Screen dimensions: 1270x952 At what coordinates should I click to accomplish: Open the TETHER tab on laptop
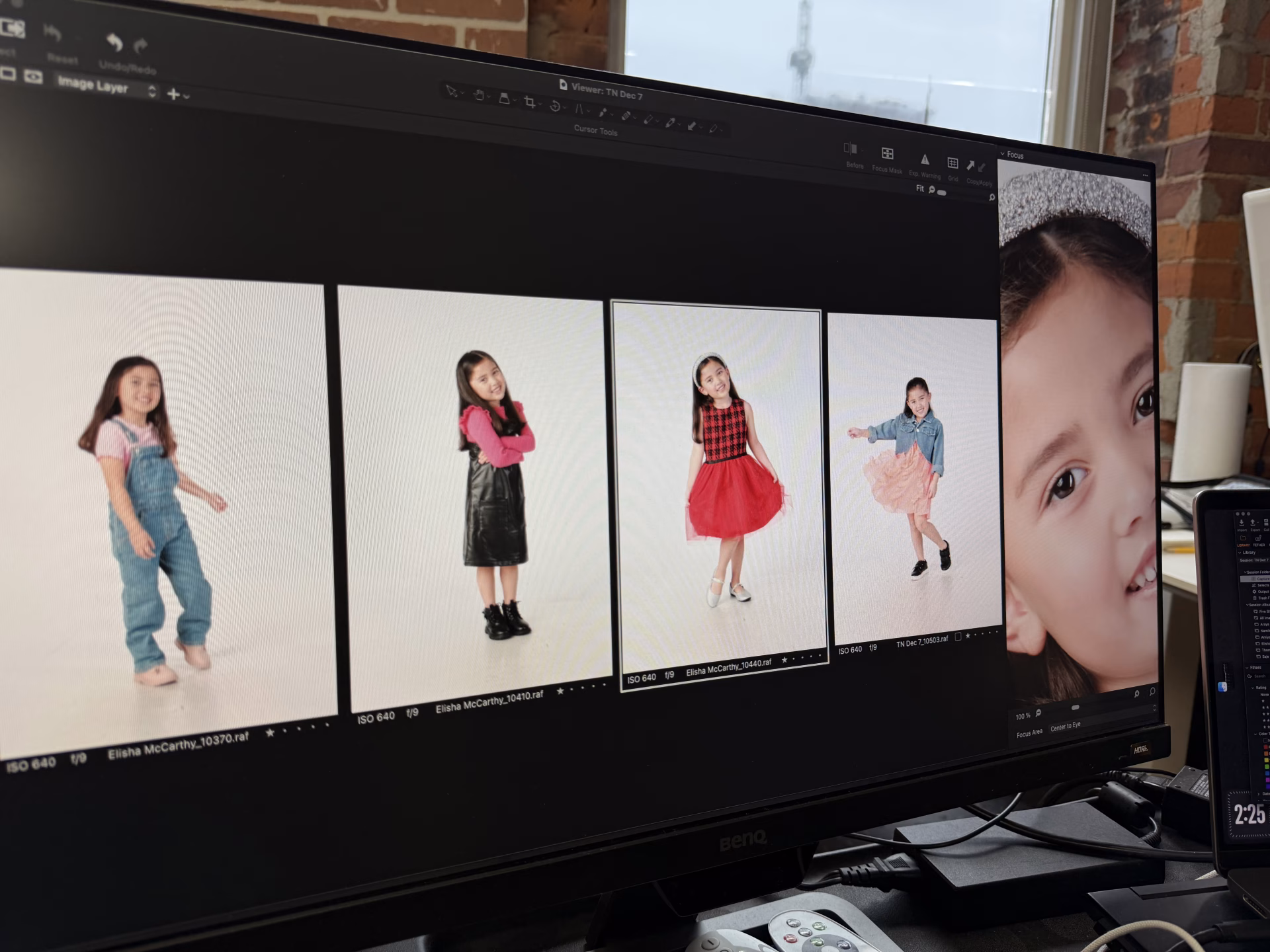1257,539
